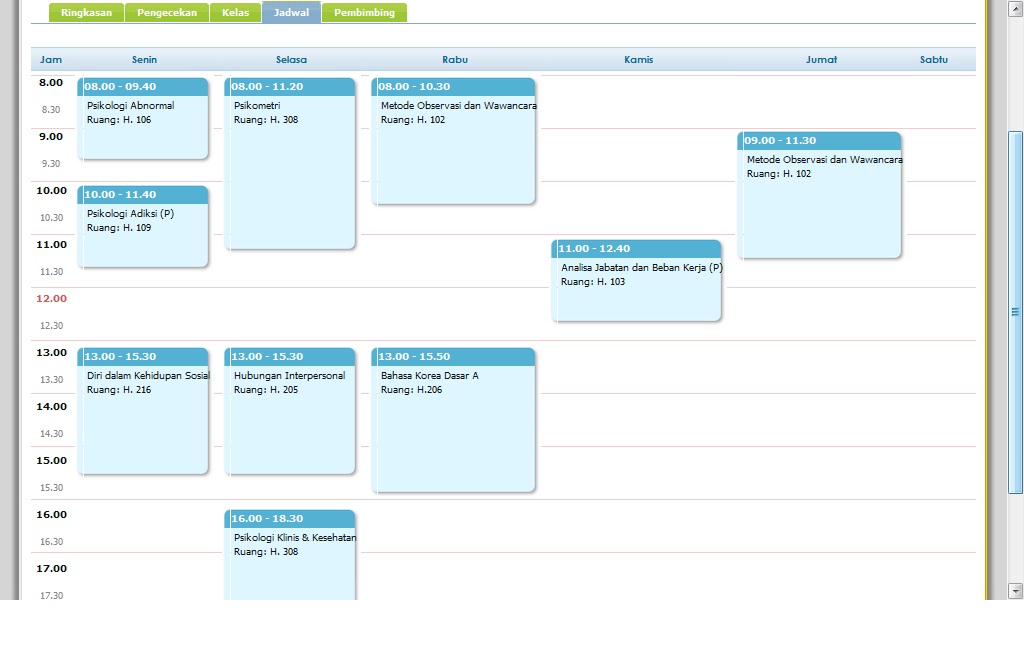Open the Psikologi Klinis & Kesehatan block
Image resolution: width=1024 pixels, height=648 pixels.
(x=290, y=555)
